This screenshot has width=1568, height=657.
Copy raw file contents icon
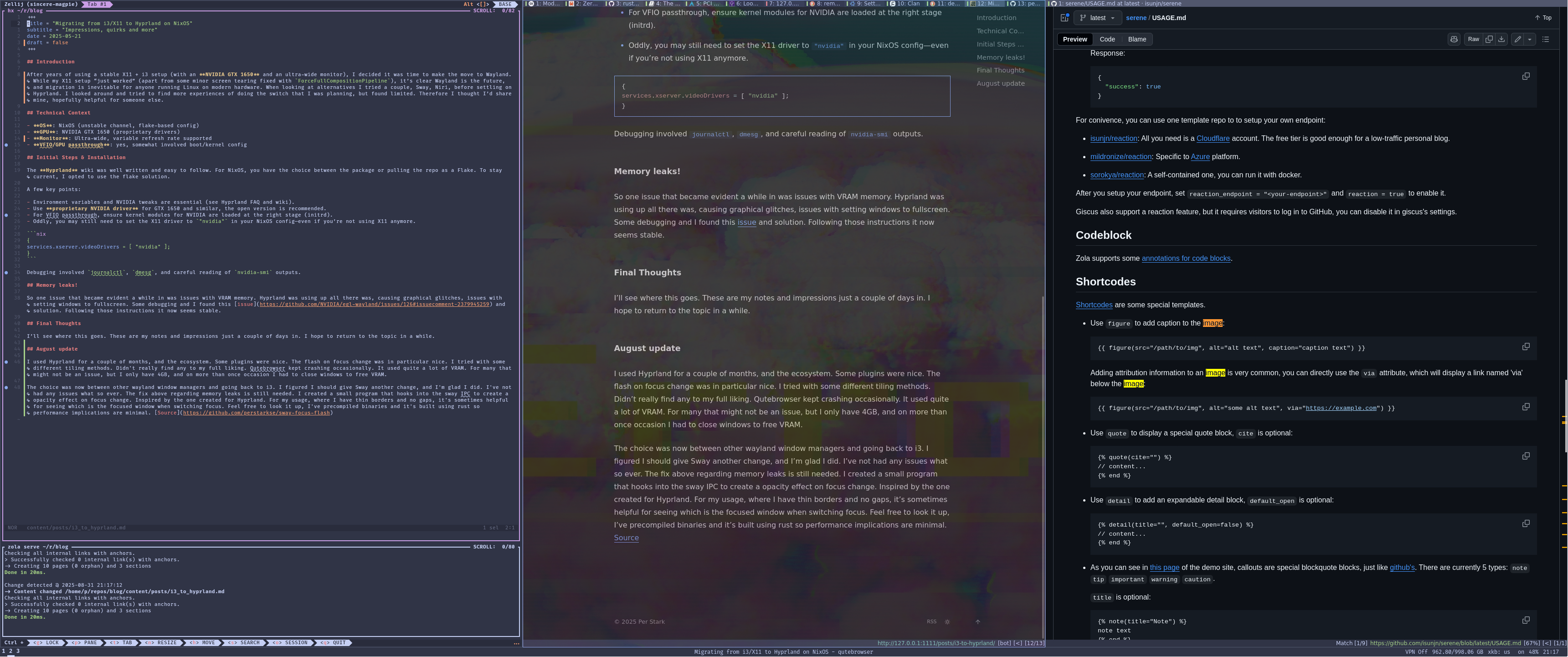pos(1489,39)
